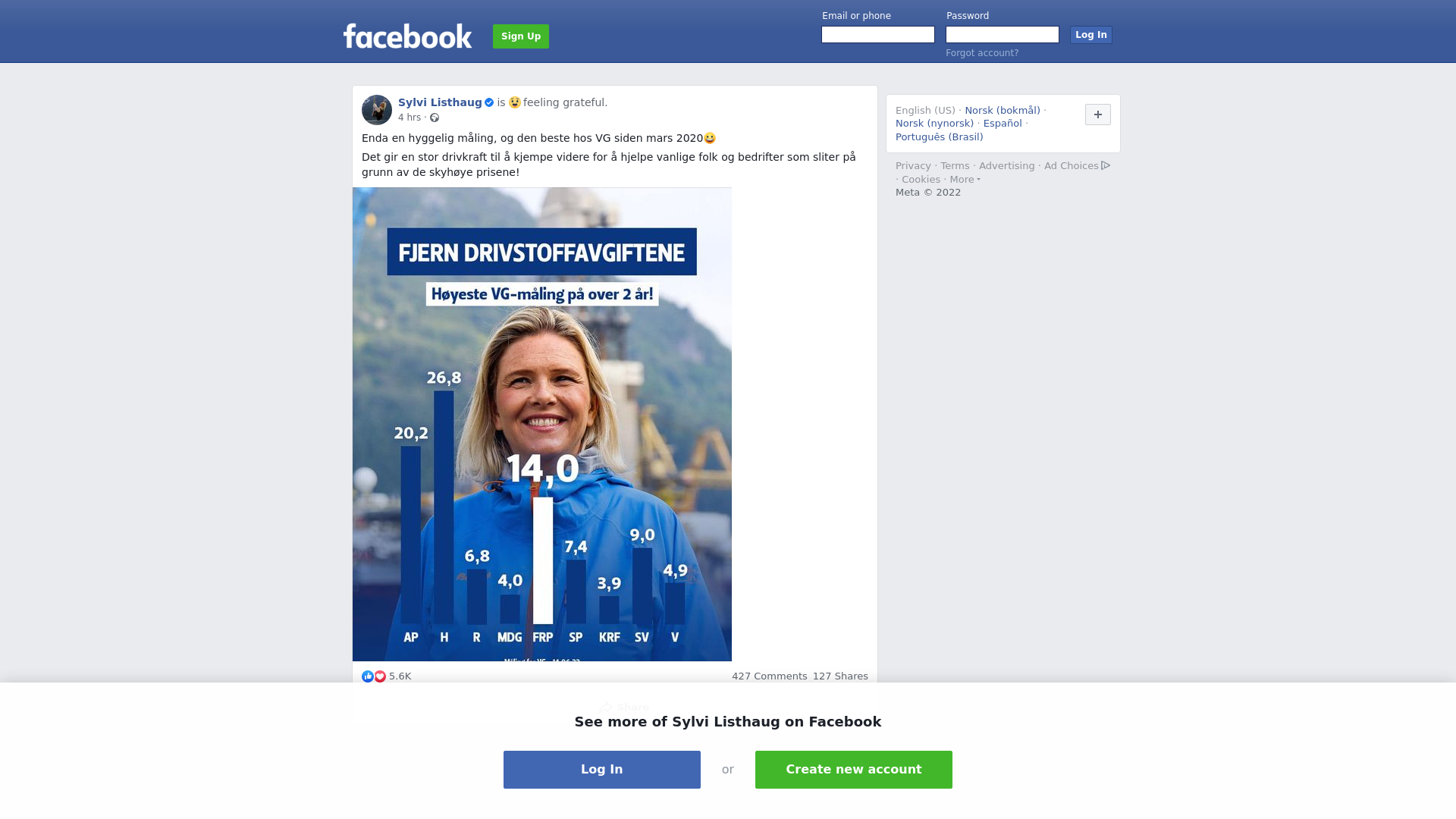Click the heart reaction icon
This screenshot has height=819, width=1456.
pyautogui.click(x=380, y=676)
